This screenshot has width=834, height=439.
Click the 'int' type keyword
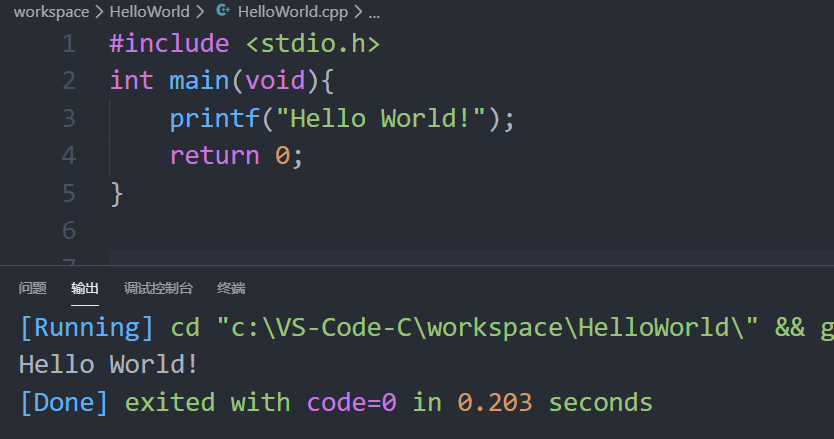point(131,81)
